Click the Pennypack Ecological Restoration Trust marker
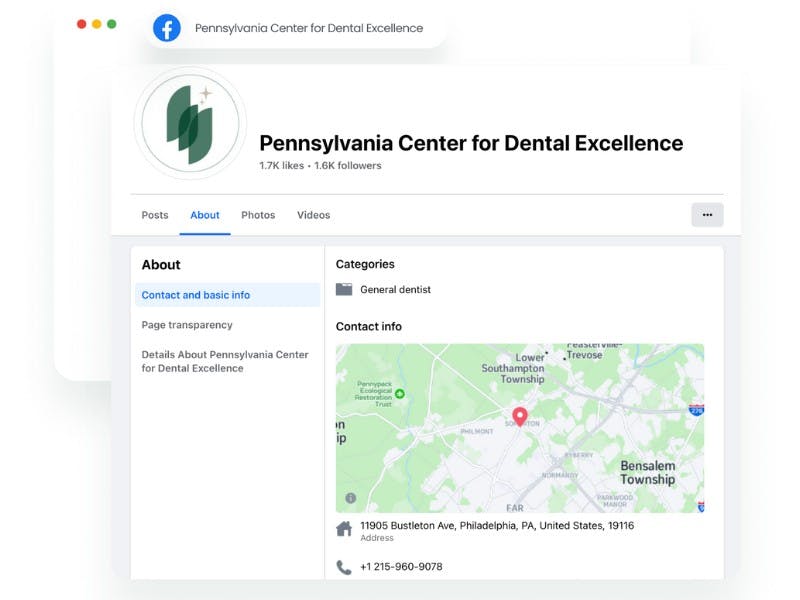This screenshot has height=600, width=800. coord(399,393)
